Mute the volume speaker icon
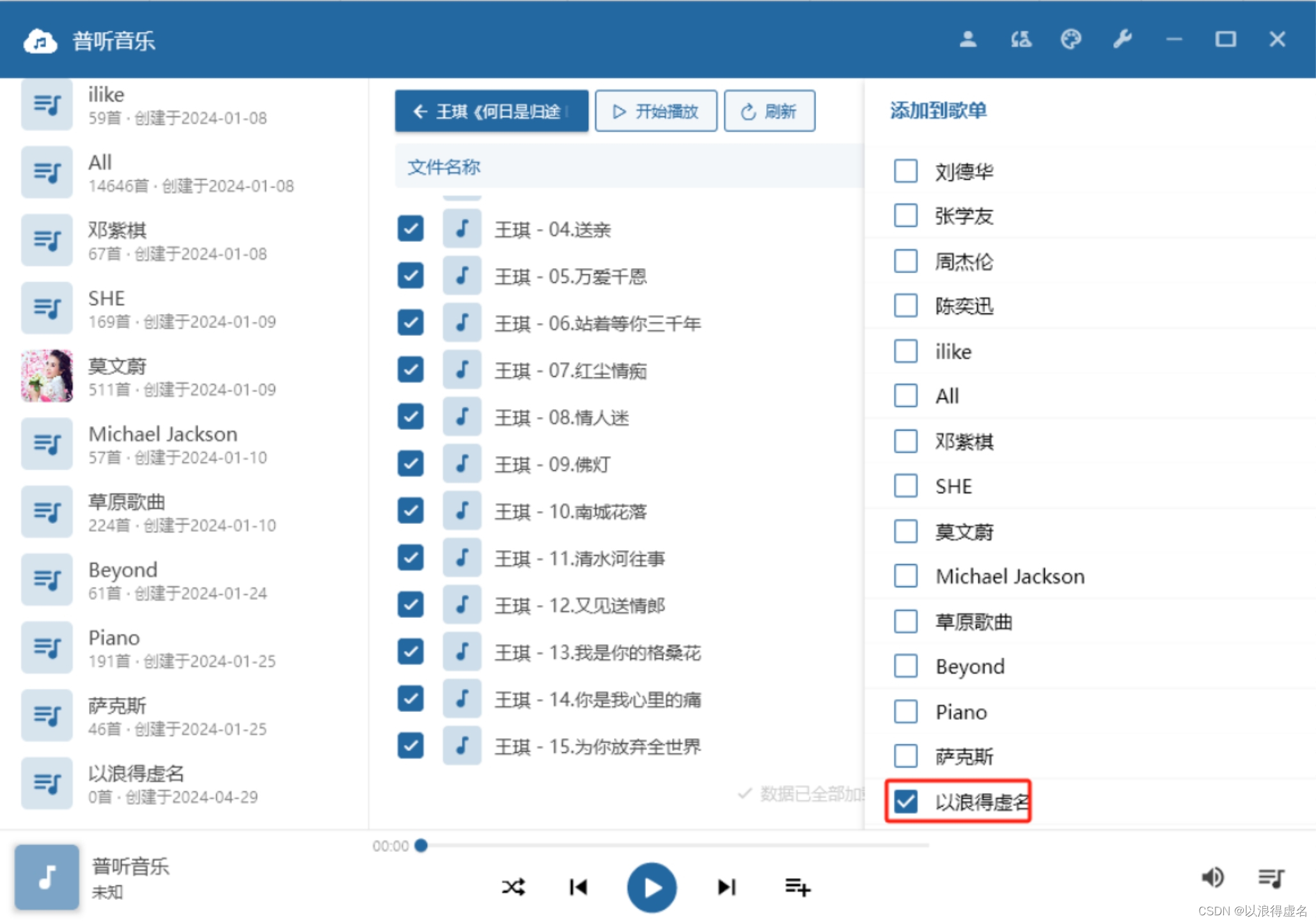 [1212, 877]
